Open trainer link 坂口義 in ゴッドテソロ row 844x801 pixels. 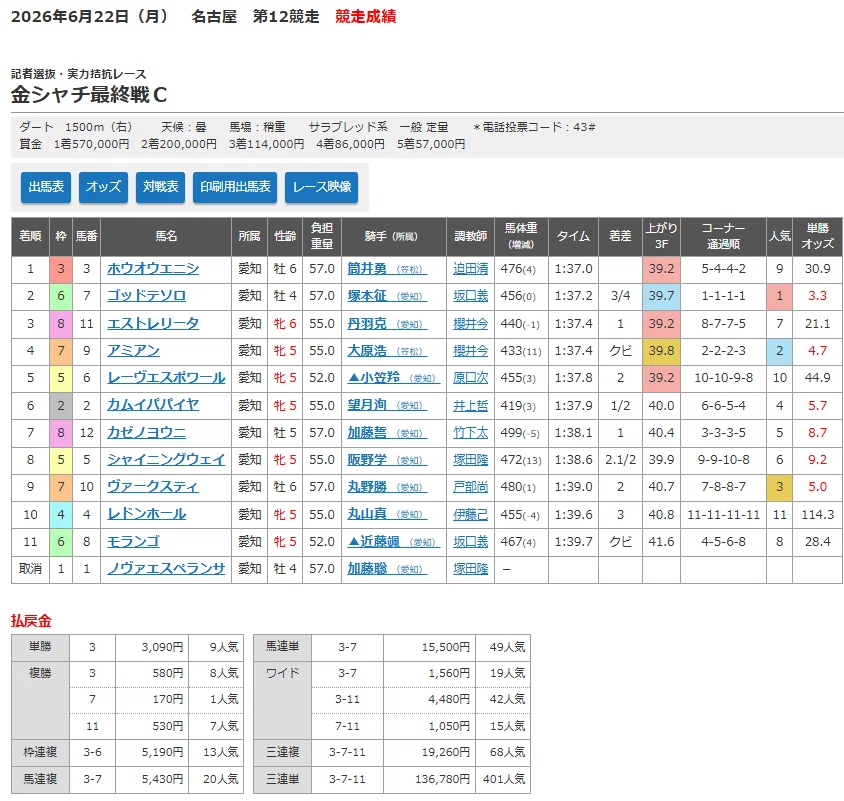point(470,296)
